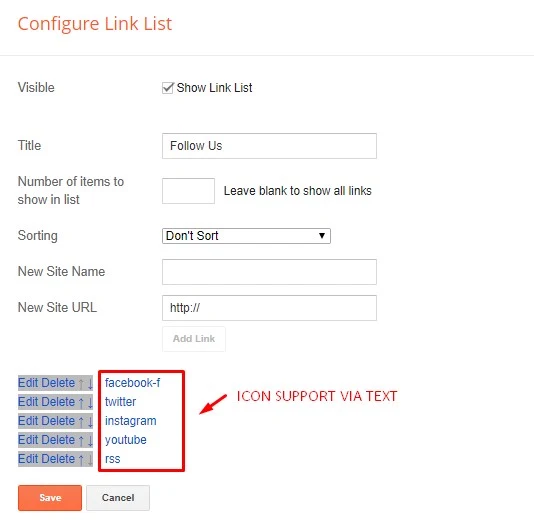This screenshot has width=534, height=523.
Task: Move the youtube link up with arrow
Action: point(81,441)
